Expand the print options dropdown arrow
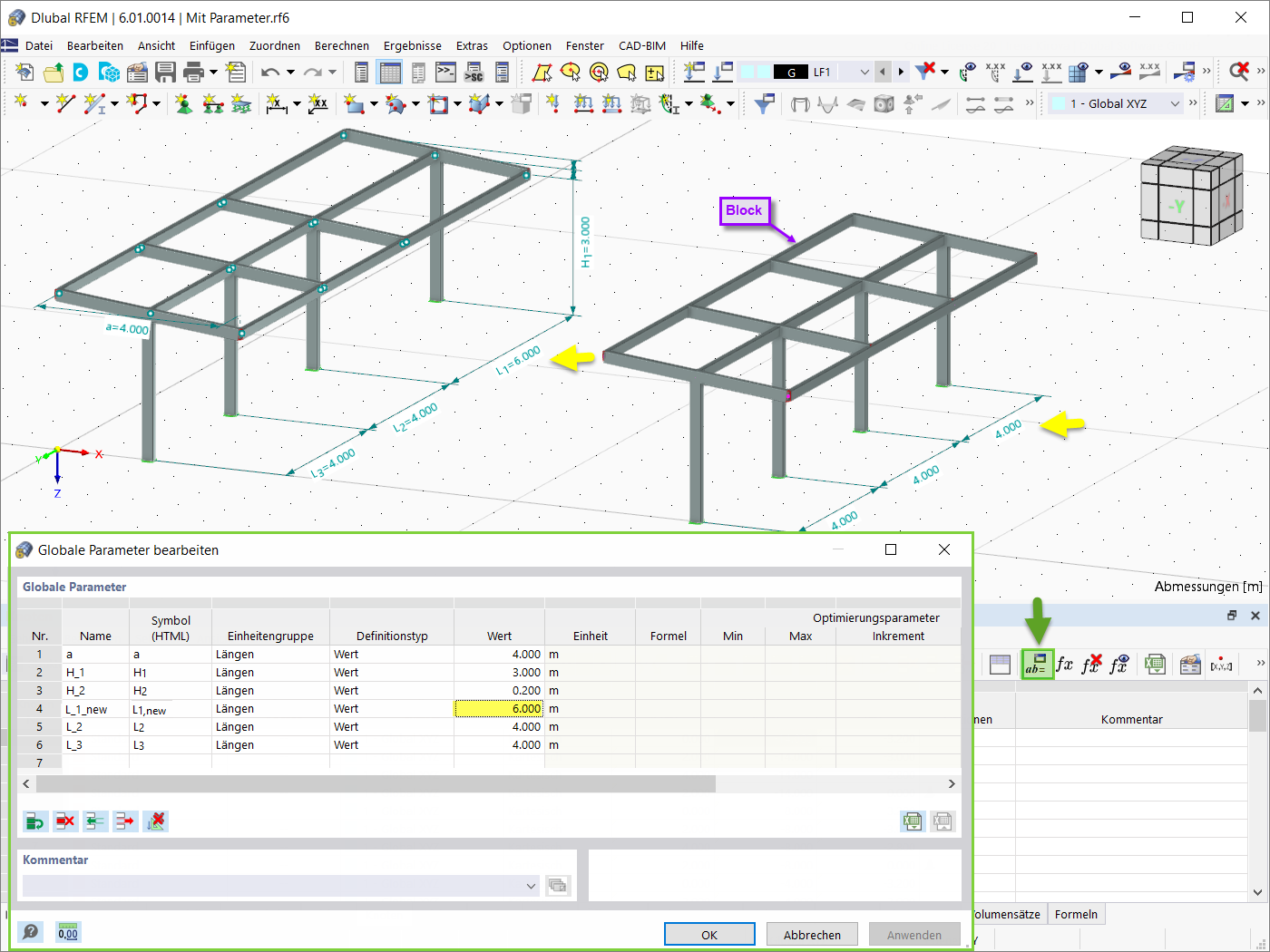1270x952 pixels. click(214, 73)
